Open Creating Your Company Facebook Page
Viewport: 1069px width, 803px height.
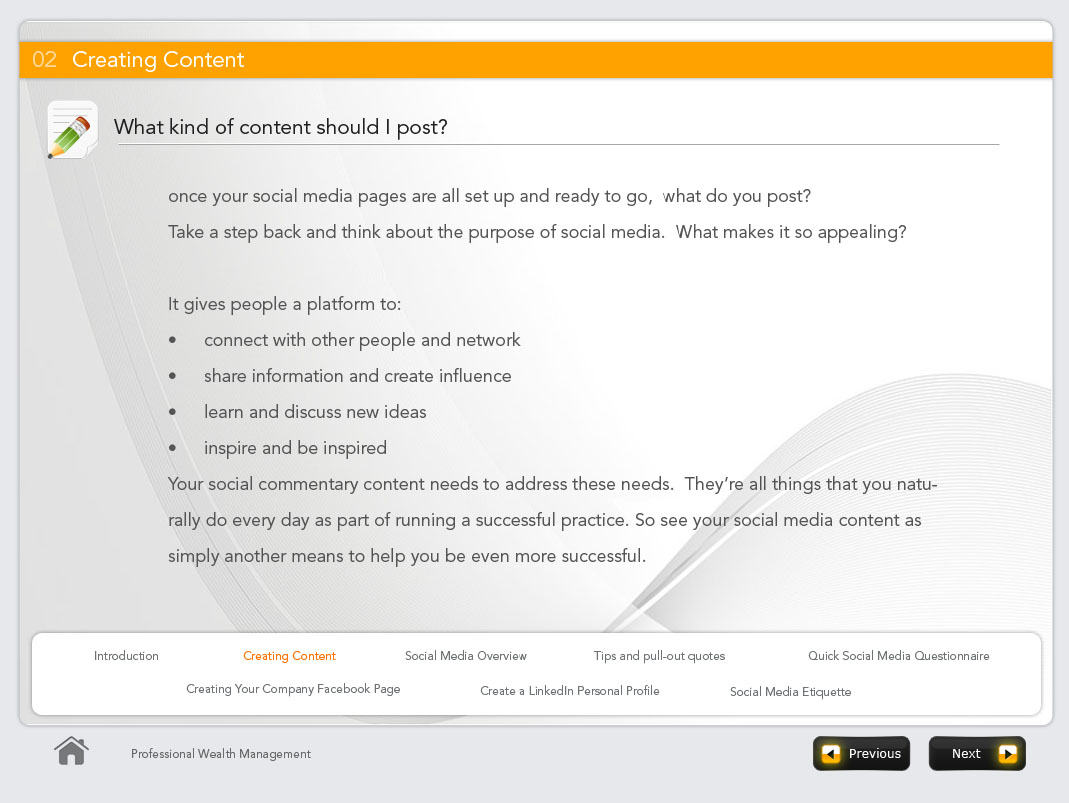click(x=293, y=689)
